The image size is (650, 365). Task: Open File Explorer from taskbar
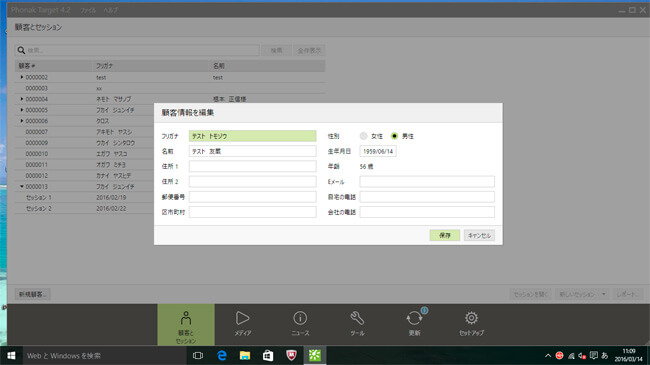[245, 355]
